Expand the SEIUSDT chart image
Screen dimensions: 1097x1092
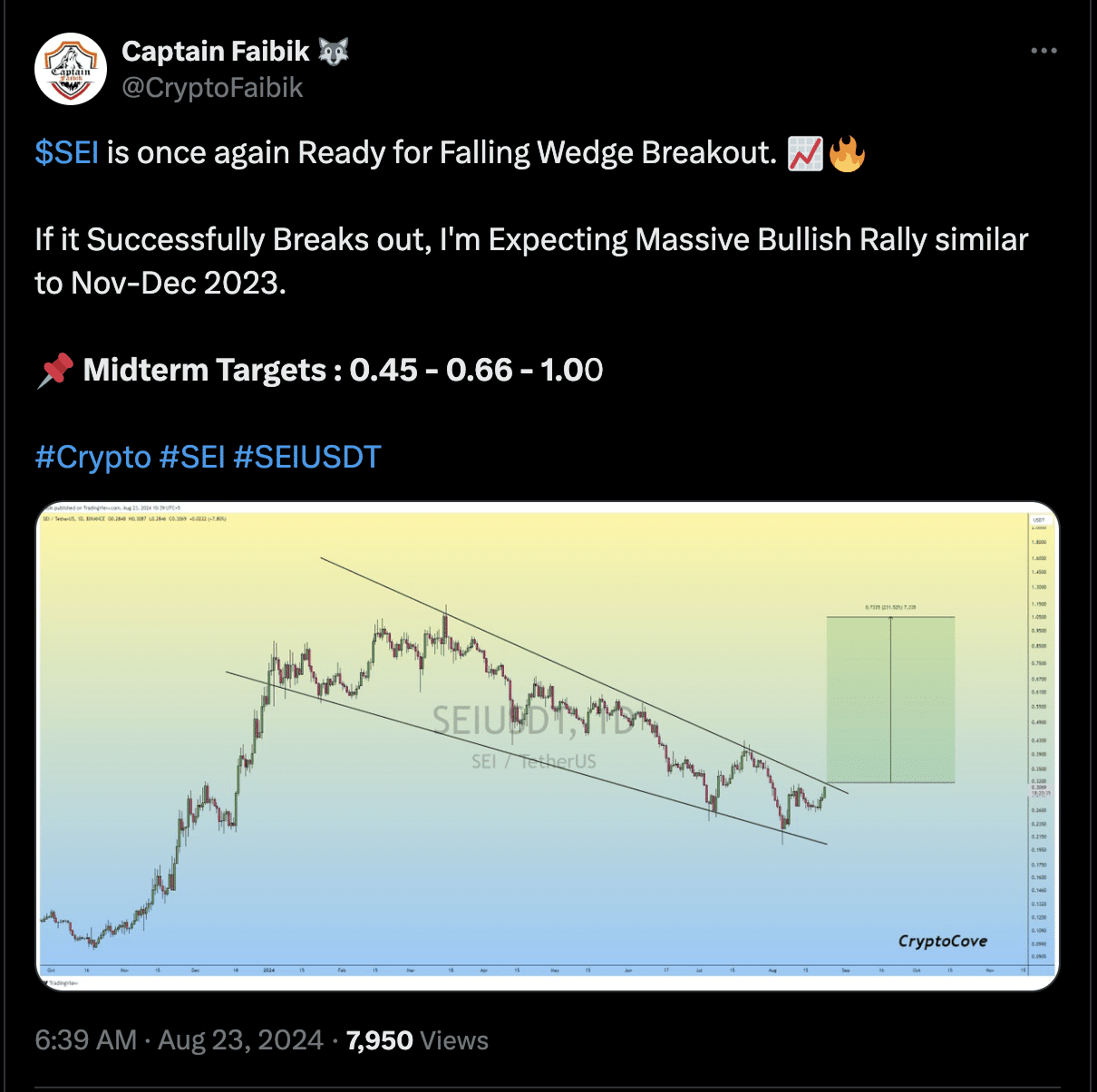(548, 745)
